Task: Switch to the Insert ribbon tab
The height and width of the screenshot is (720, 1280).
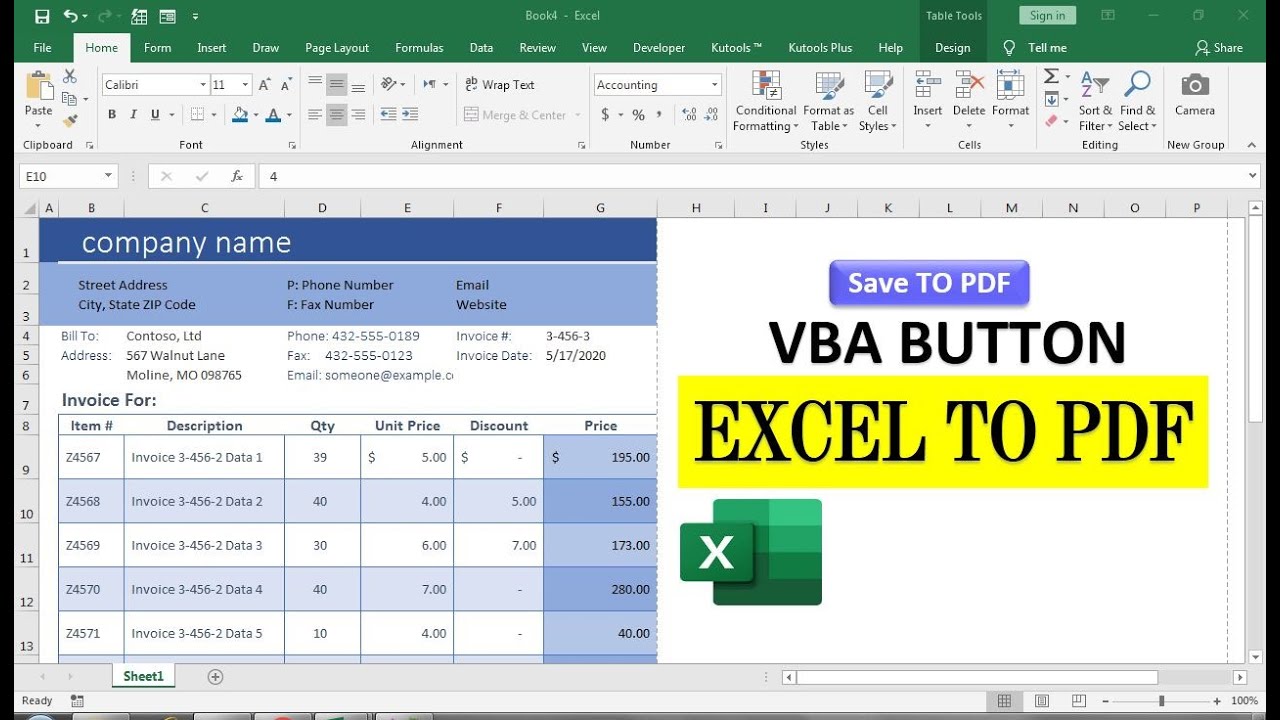Action: (211, 48)
